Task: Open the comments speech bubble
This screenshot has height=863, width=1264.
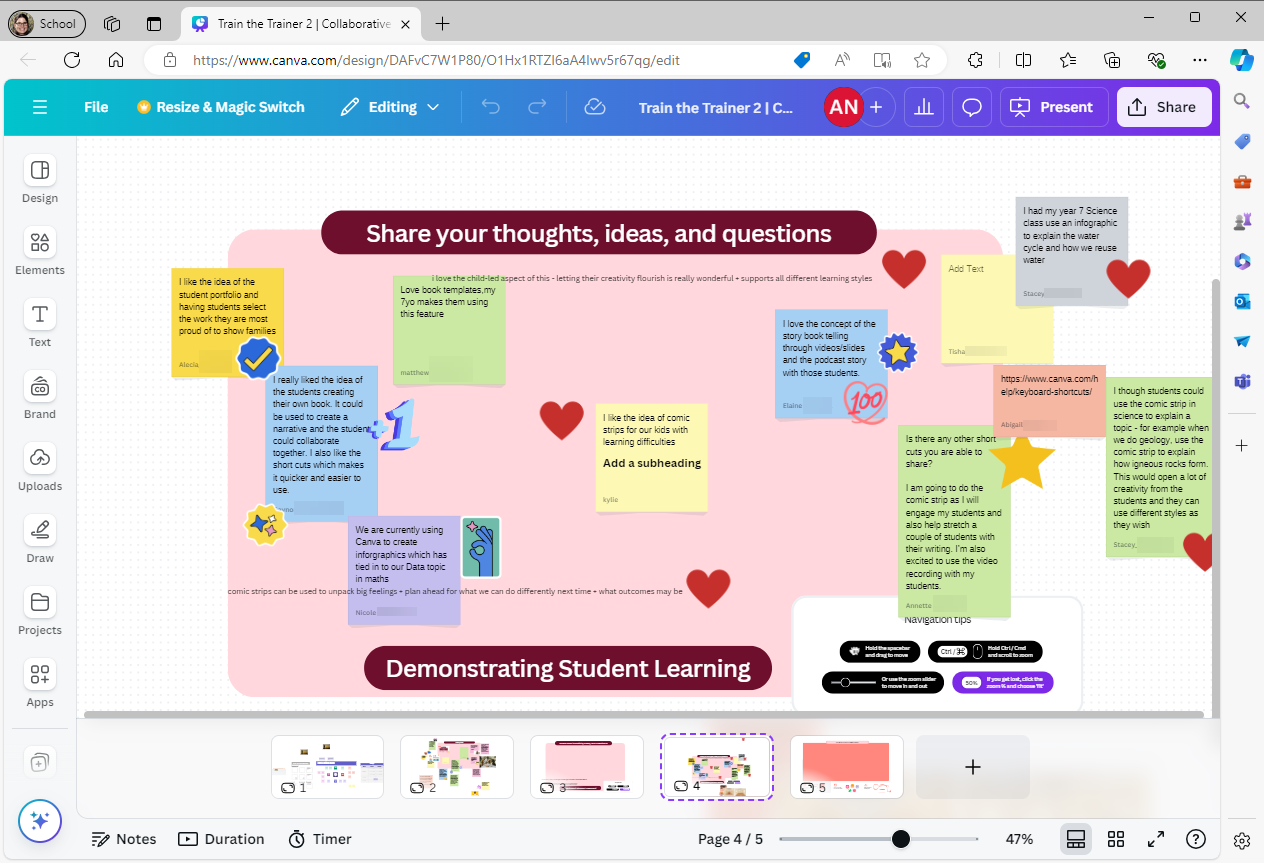Action: click(x=972, y=107)
